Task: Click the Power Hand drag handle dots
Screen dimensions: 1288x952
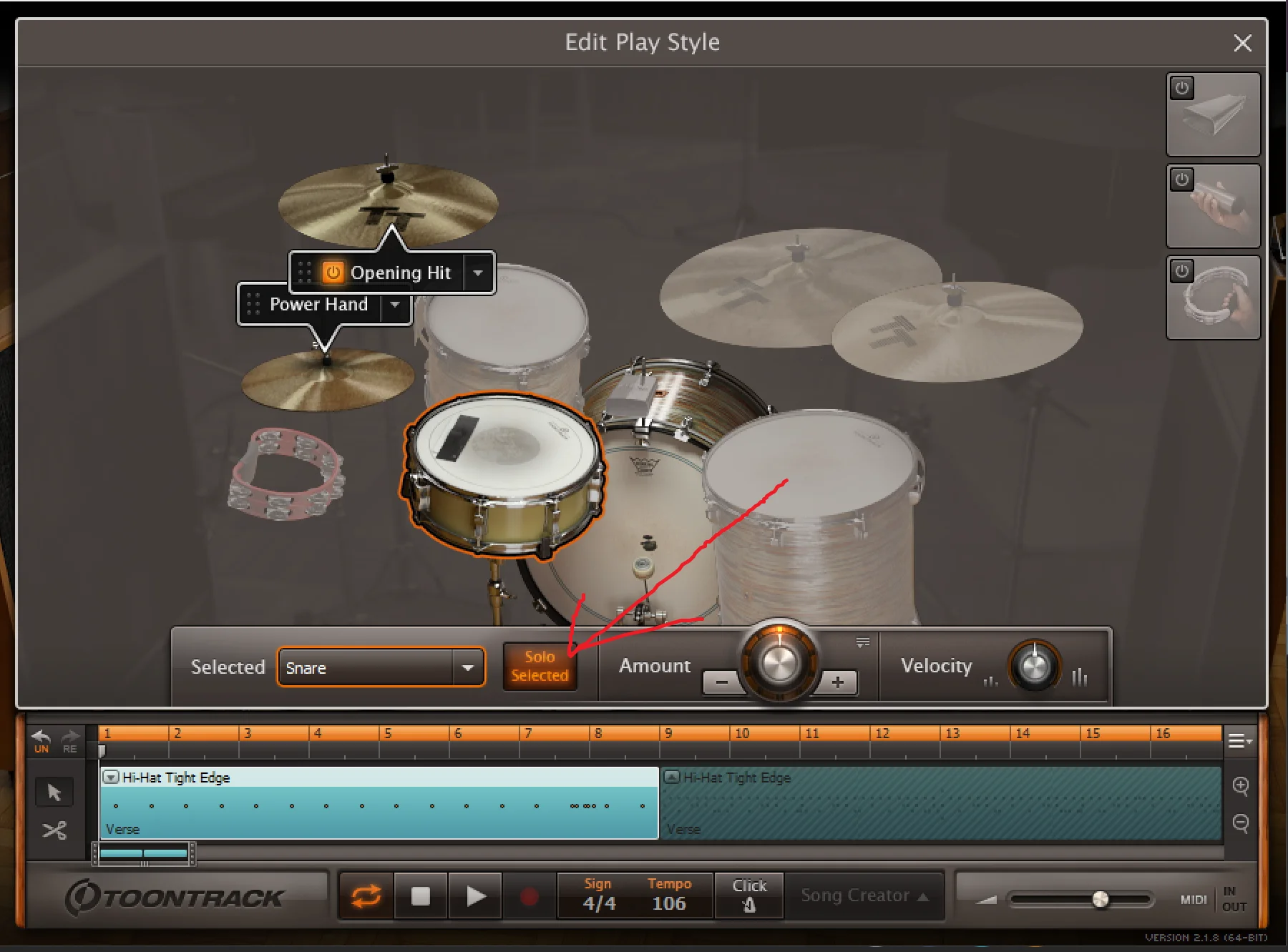Action: pyautogui.click(x=253, y=305)
